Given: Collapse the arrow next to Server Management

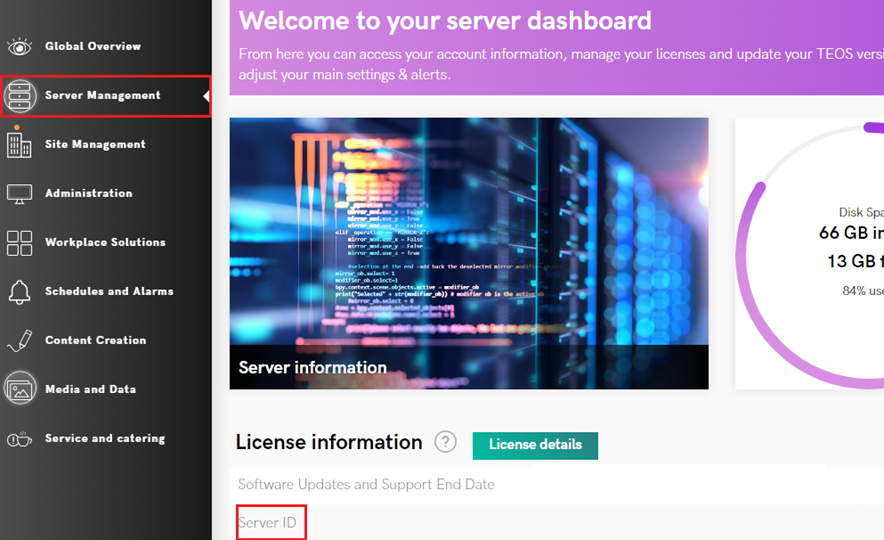Looking at the screenshot, I should tap(206, 96).
